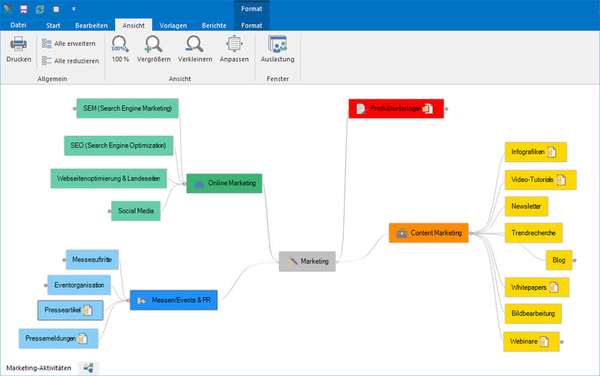Image resolution: width=600 pixels, height=376 pixels.
Task: Zoom out with the Verkleinern magnifier
Action: point(195,49)
